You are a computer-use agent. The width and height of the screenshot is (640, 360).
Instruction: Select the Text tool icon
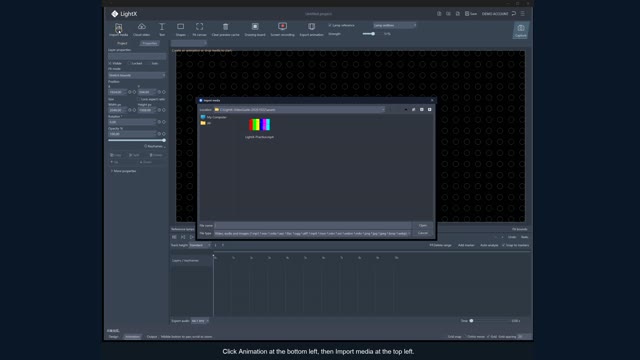coord(162,27)
